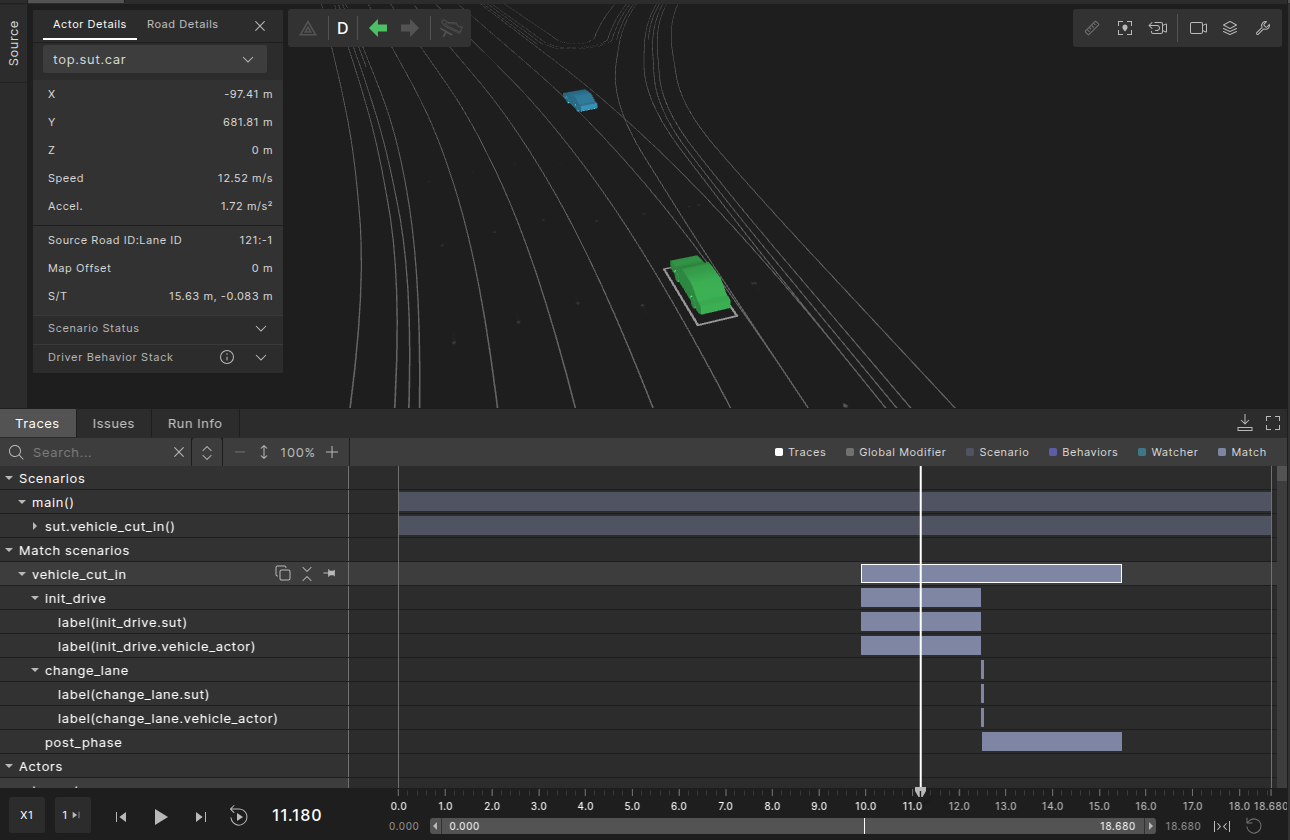The width and height of the screenshot is (1290, 840).
Task: Open the layers visibility menu
Action: (x=1230, y=28)
